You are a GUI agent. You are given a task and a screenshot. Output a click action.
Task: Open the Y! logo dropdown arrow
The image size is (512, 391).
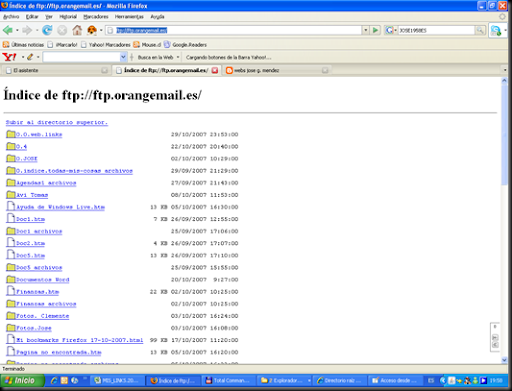[x=23, y=57]
